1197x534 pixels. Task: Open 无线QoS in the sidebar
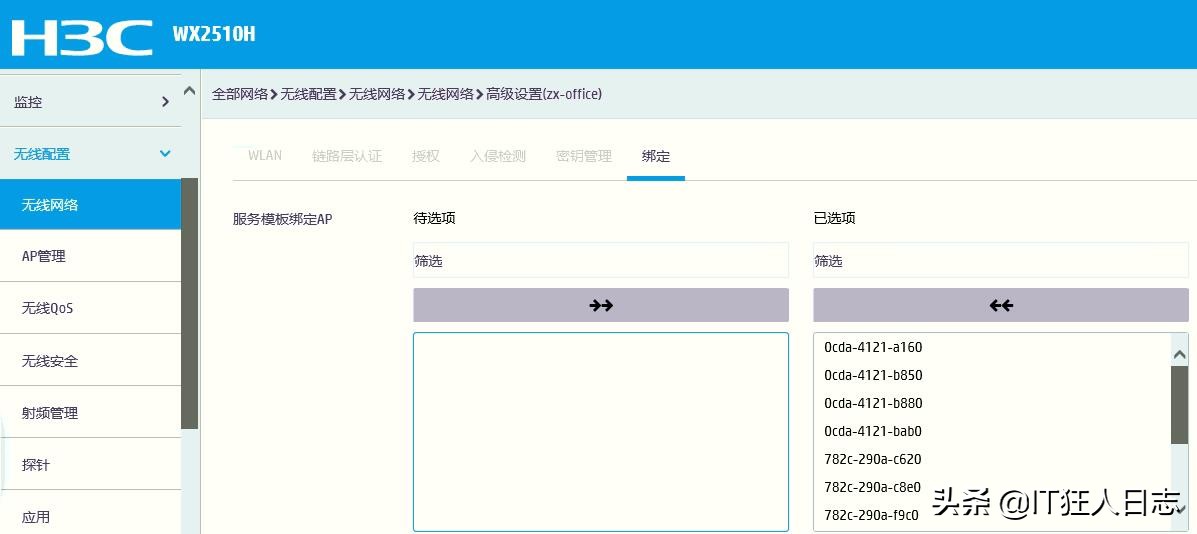90,308
